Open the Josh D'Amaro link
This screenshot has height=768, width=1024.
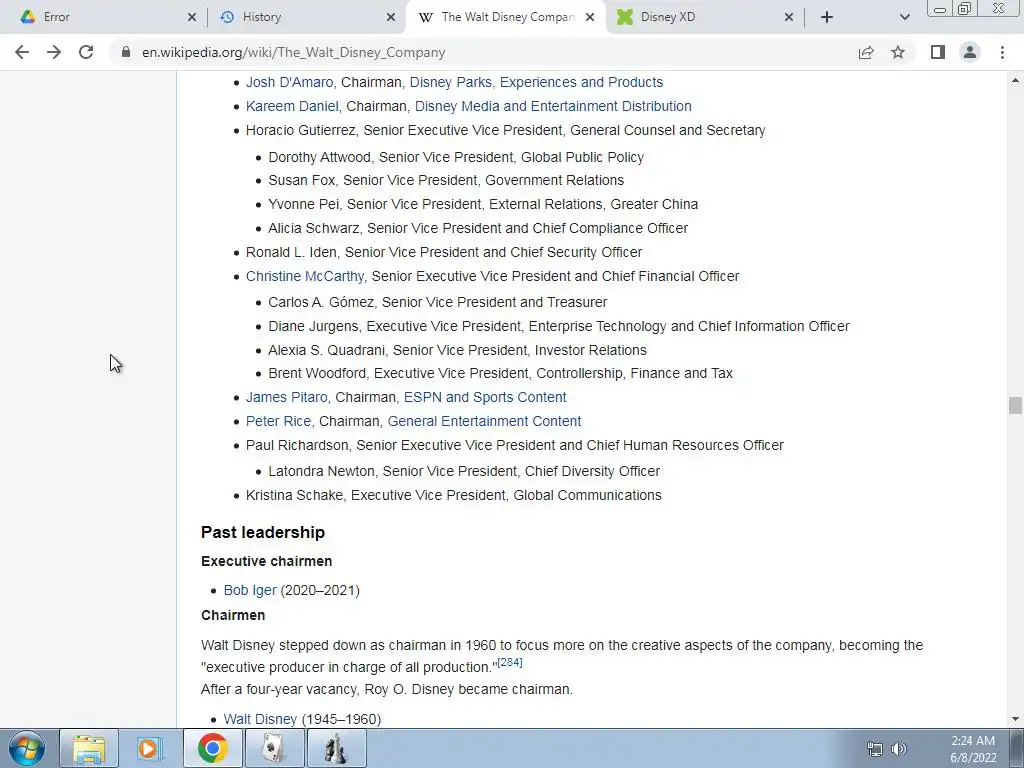pos(289,82)
